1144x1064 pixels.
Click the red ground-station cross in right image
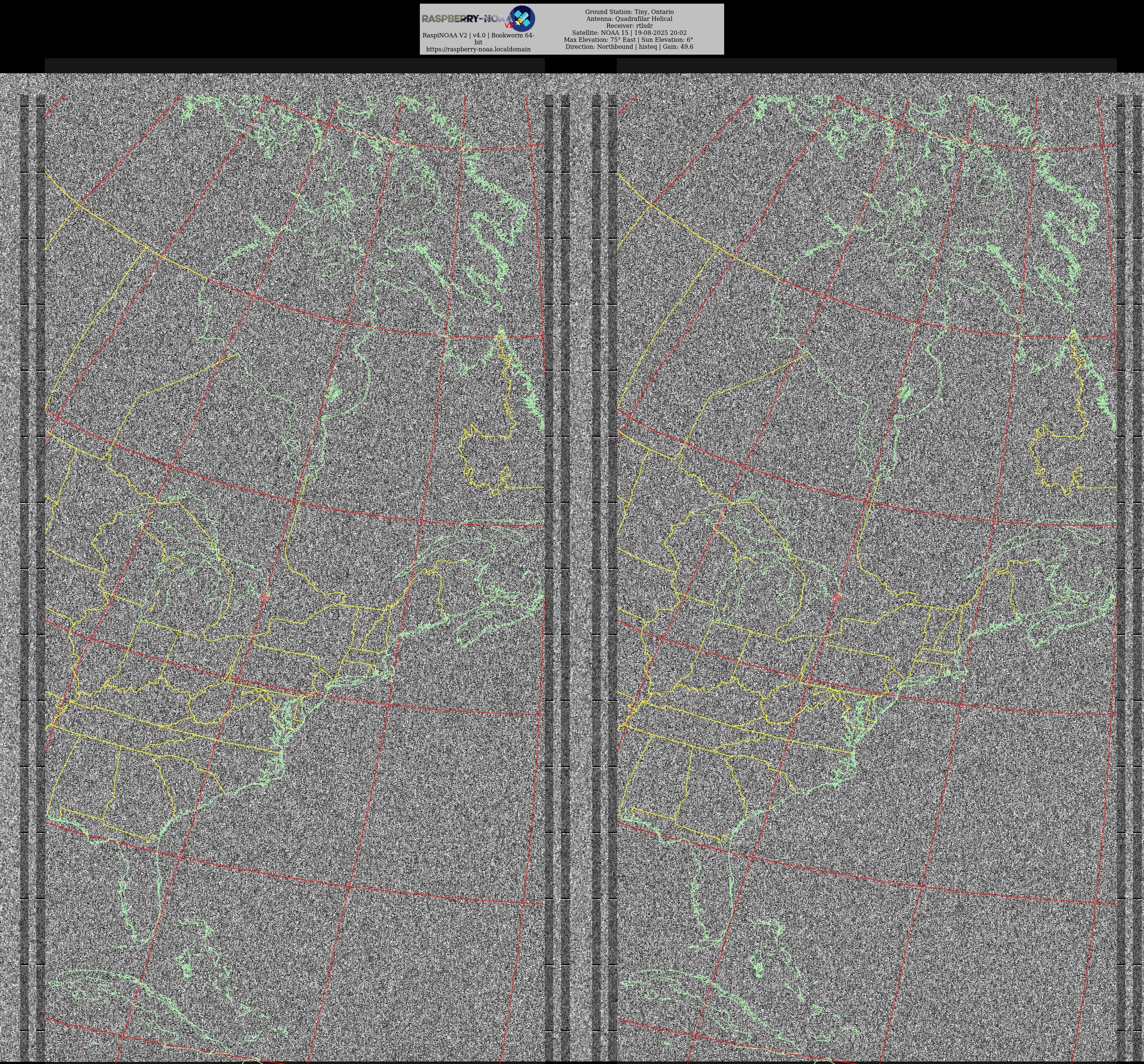(837, 597)
